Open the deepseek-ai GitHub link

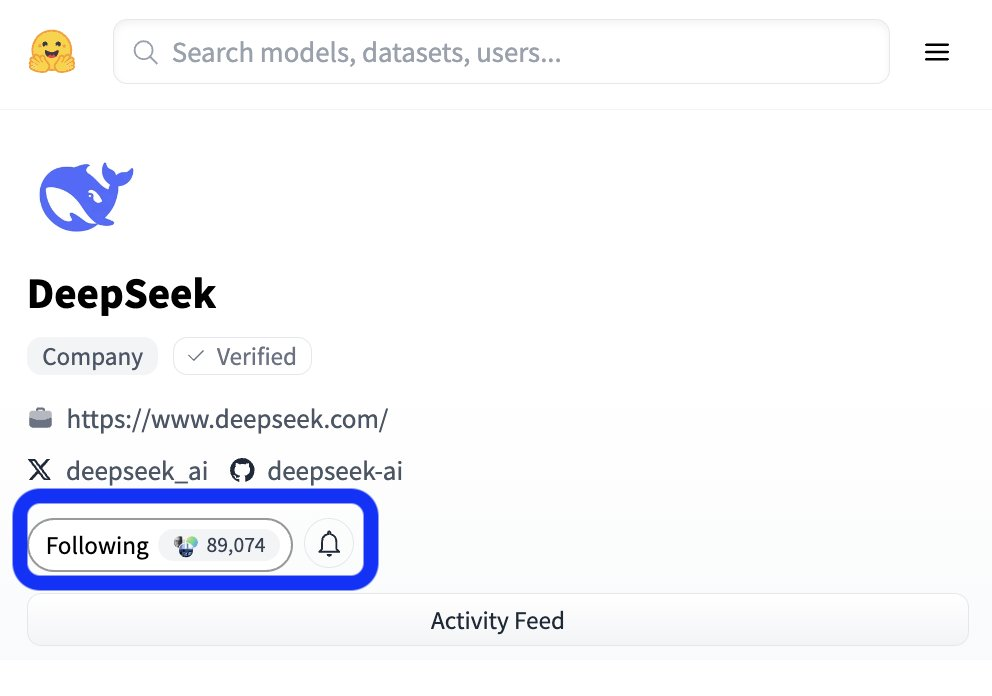[335, 471]
